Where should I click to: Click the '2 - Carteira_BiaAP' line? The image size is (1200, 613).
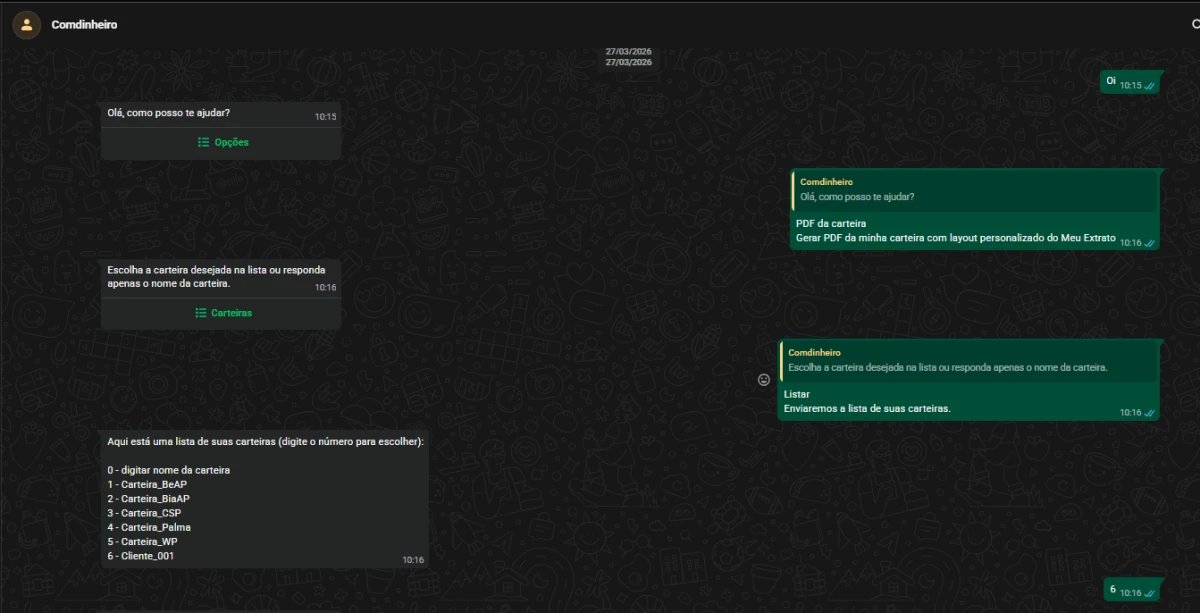pyautogui.click(x=148, y=498)
